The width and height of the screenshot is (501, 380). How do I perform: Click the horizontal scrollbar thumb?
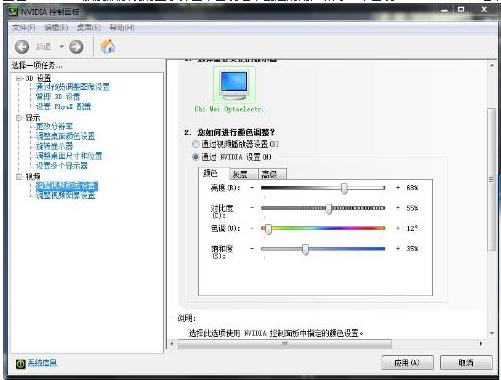click(x=285, y=344)
